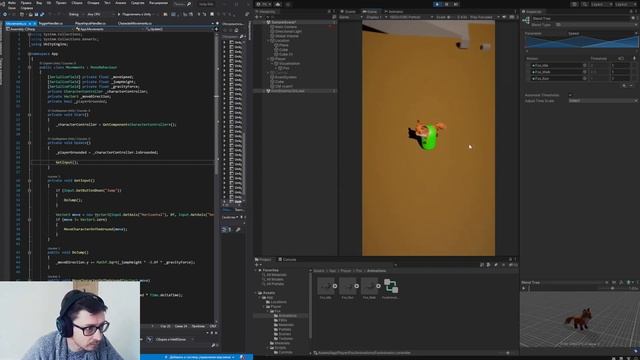Click Fox_Run motion object picker
The image size is (640, 360).
click(584, 78)
